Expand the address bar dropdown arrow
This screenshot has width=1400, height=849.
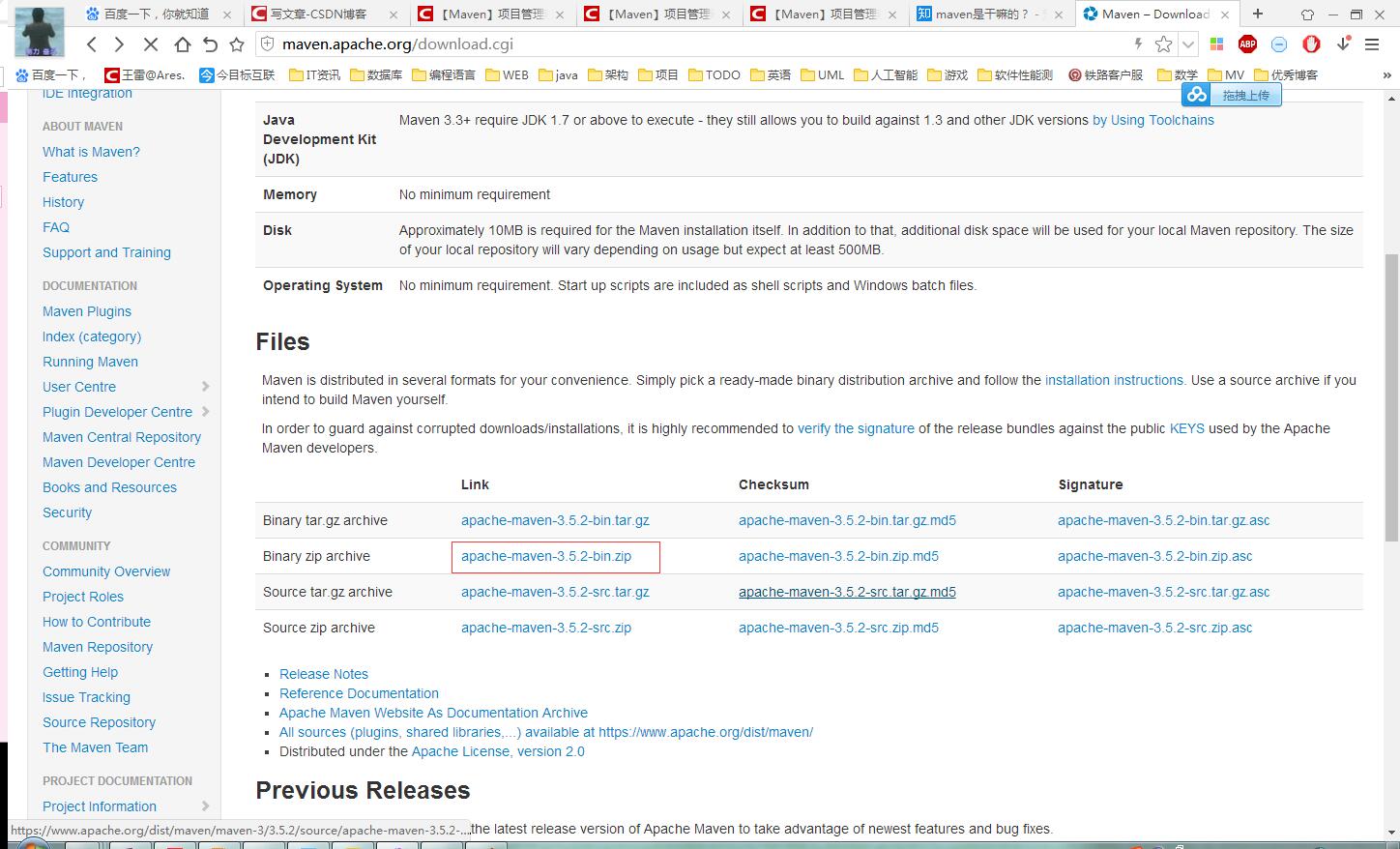(1188, 44)
